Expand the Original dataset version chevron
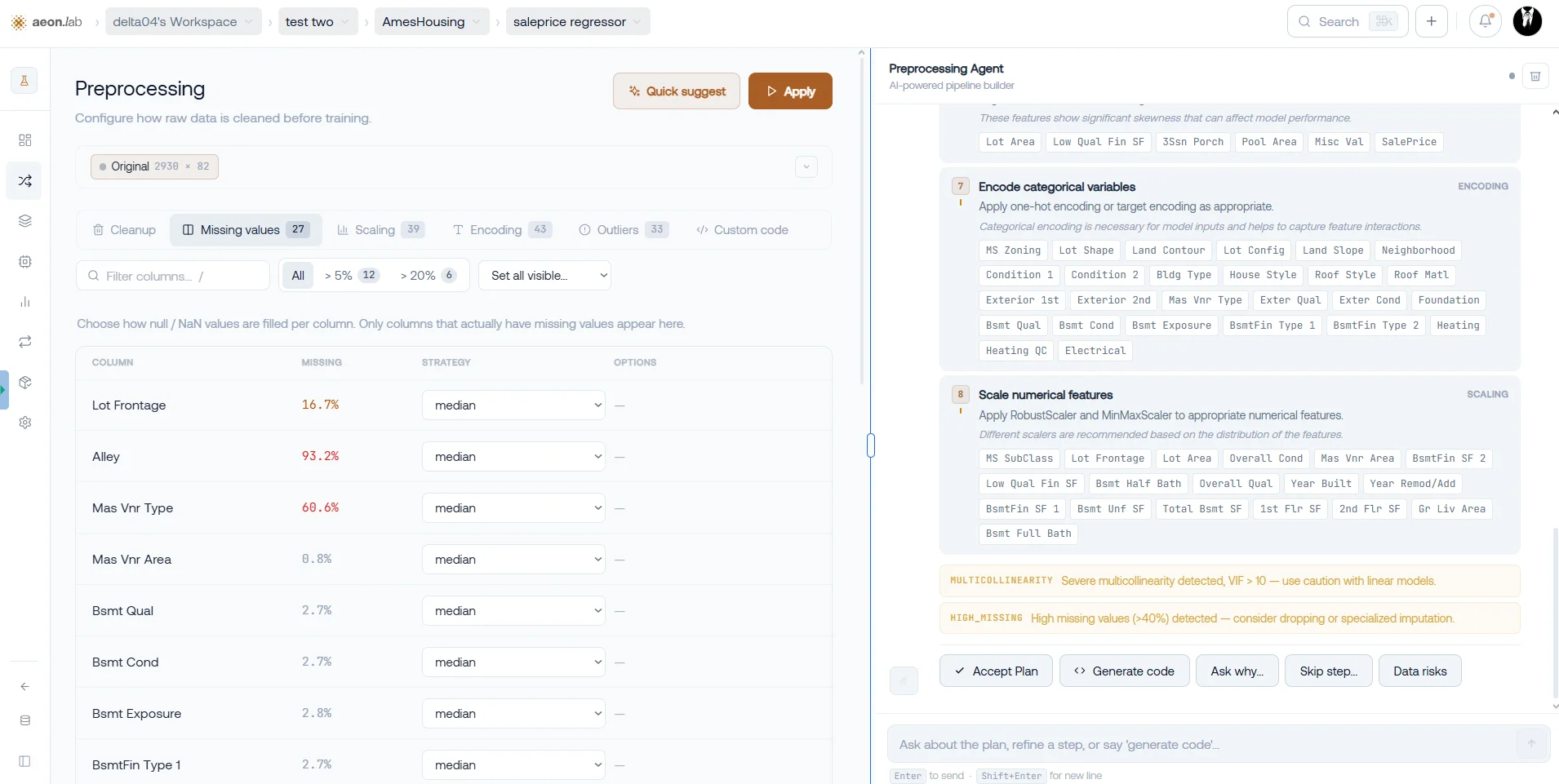Screen dimensions: 1559x784 pos(806,166)
